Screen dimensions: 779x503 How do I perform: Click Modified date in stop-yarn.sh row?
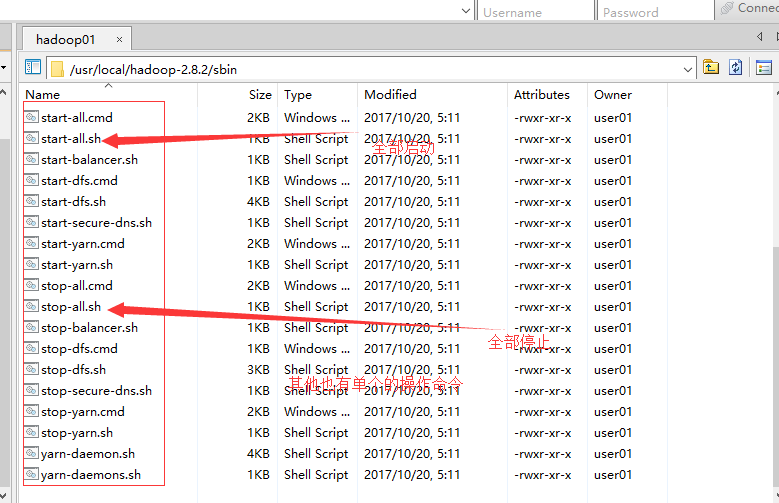click(x=412, y=433)
